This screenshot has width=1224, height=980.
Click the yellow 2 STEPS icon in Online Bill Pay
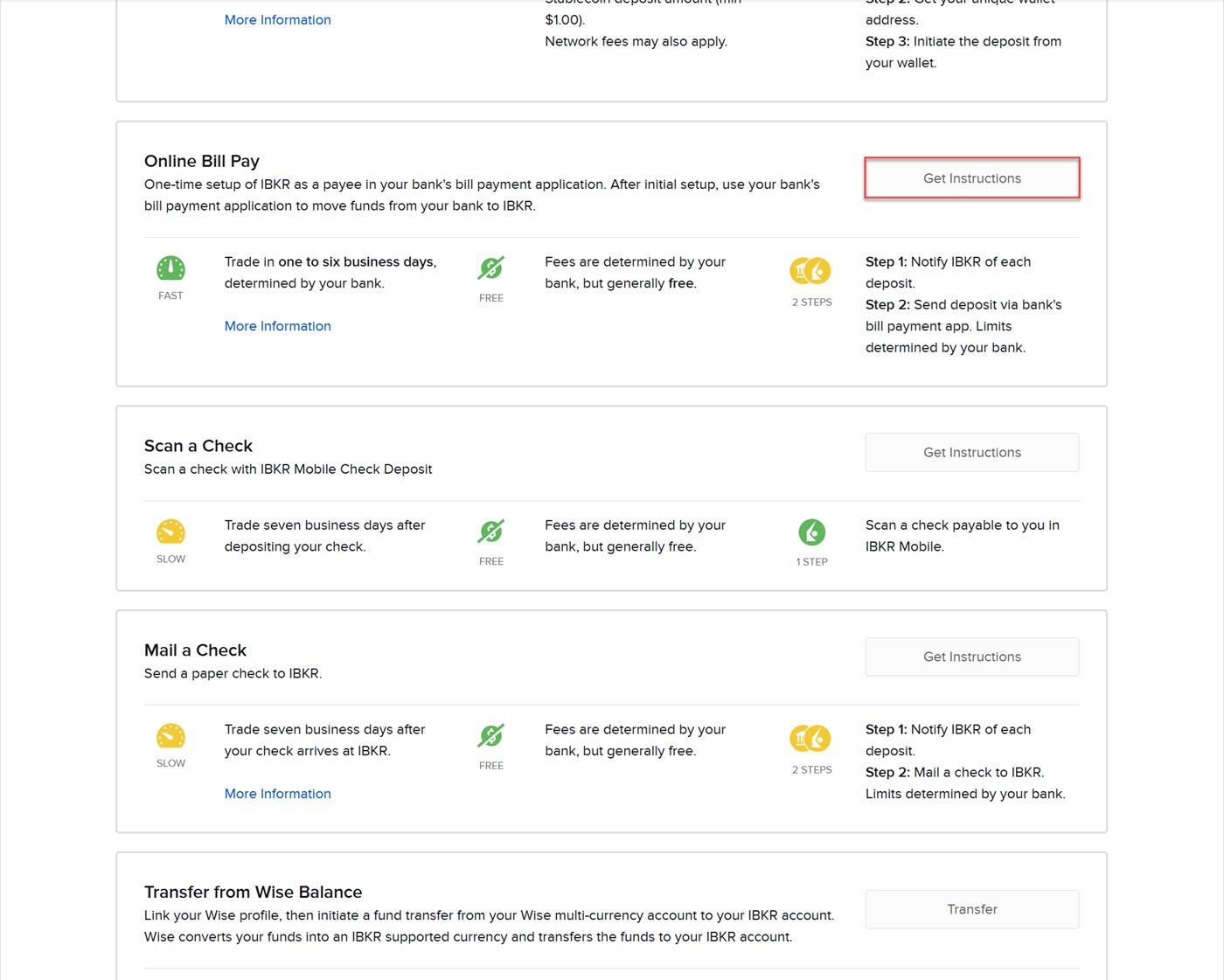pos(810,271)
